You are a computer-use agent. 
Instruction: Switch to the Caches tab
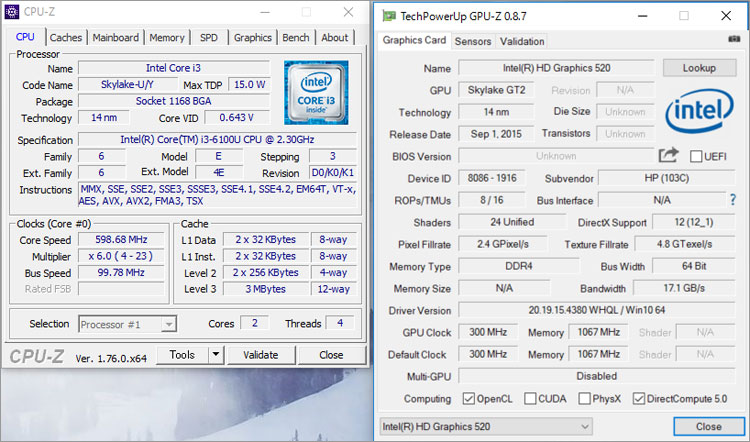(66, 37)
